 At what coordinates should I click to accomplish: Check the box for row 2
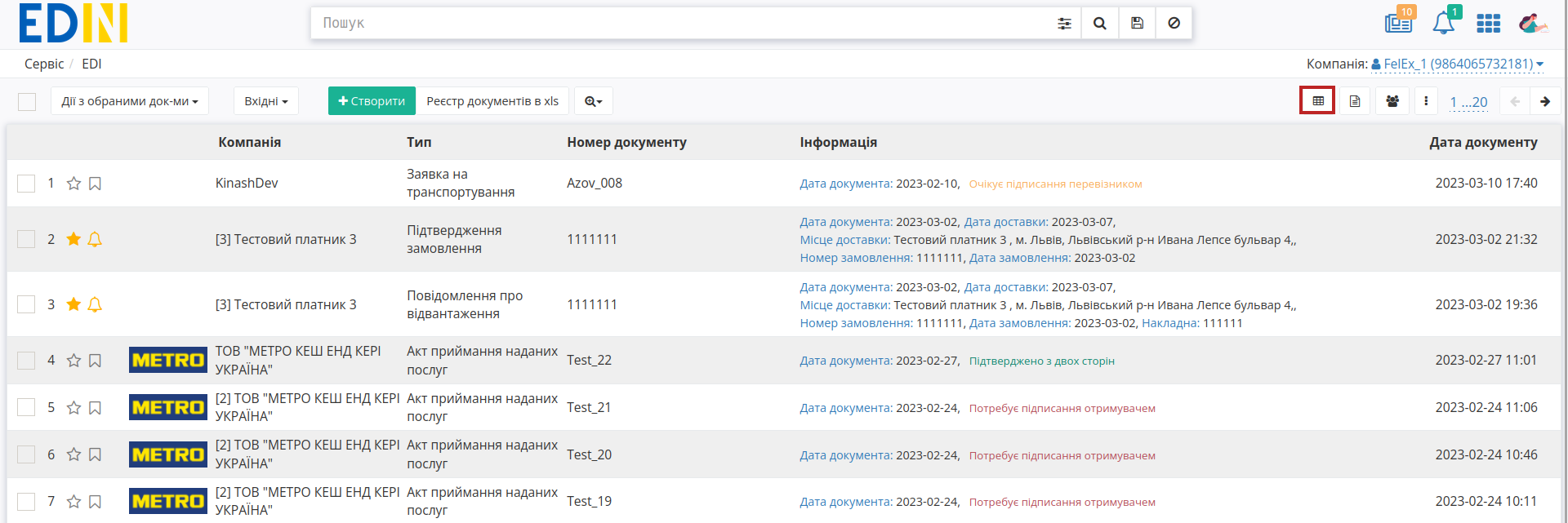[x=26, y=239]
